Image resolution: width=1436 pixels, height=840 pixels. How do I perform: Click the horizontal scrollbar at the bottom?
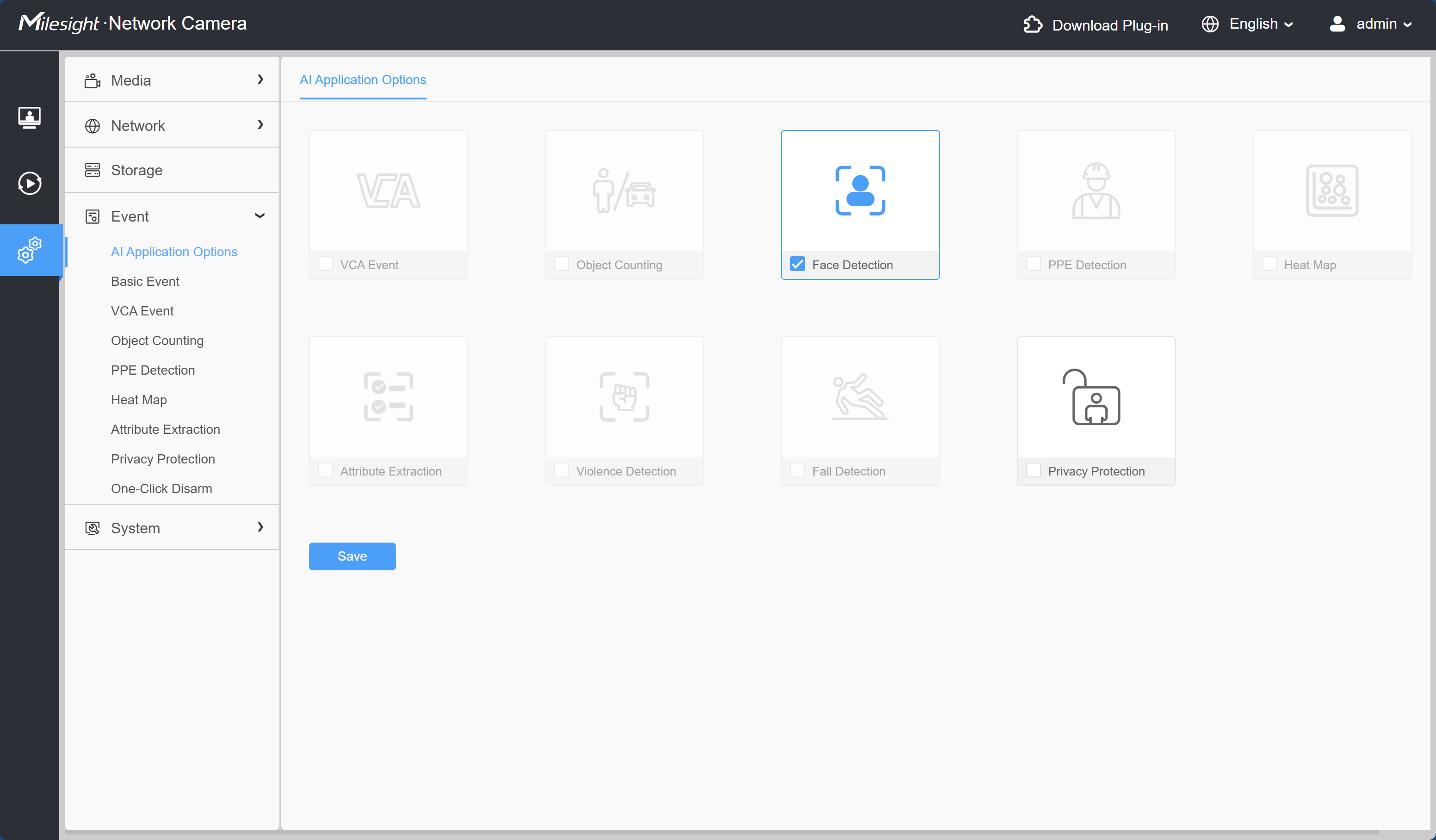pyautogui.click(x=721, y=833)
